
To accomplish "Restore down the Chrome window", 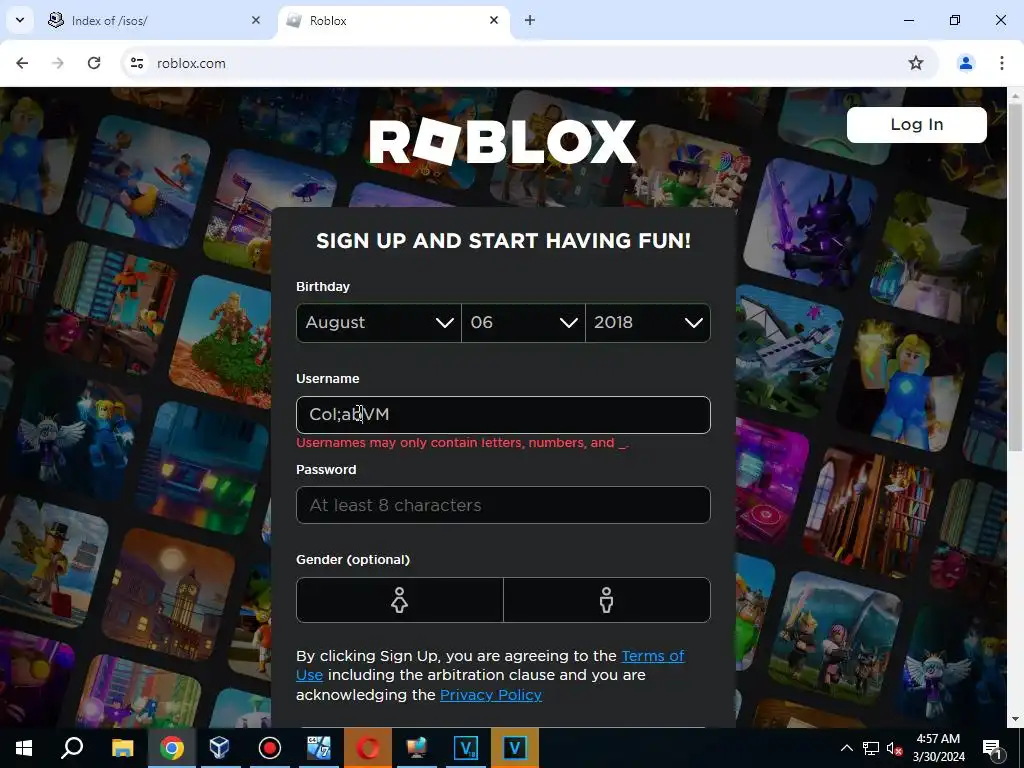I will tap(955, 20).
